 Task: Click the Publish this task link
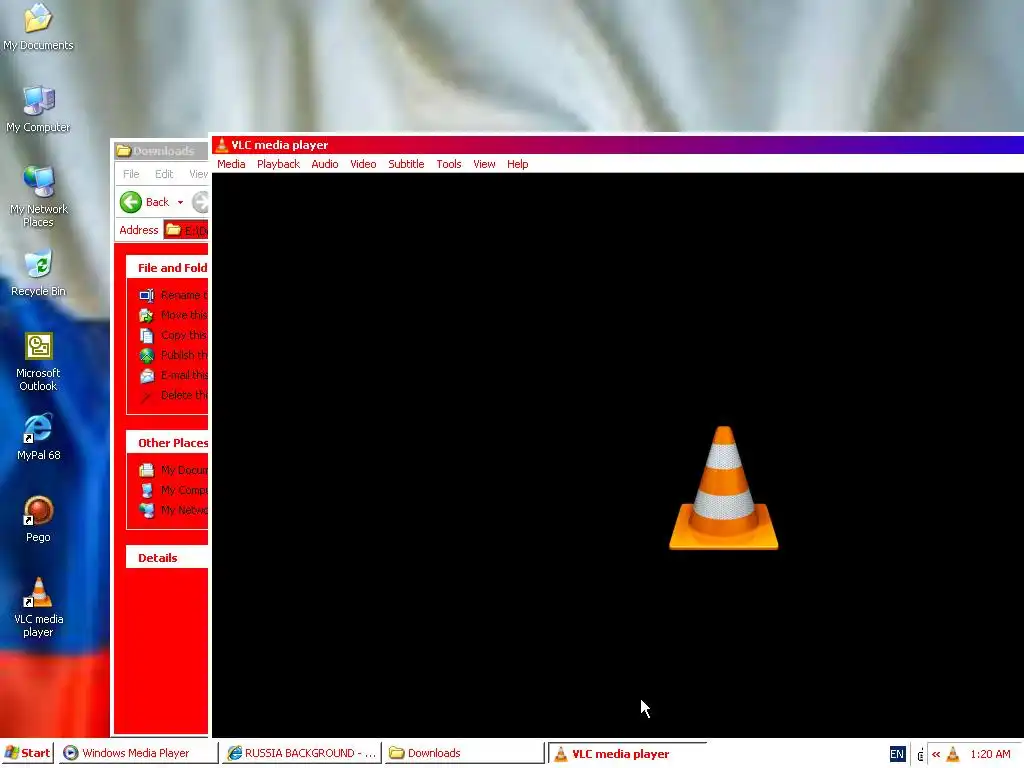click(x=184, y=355)
